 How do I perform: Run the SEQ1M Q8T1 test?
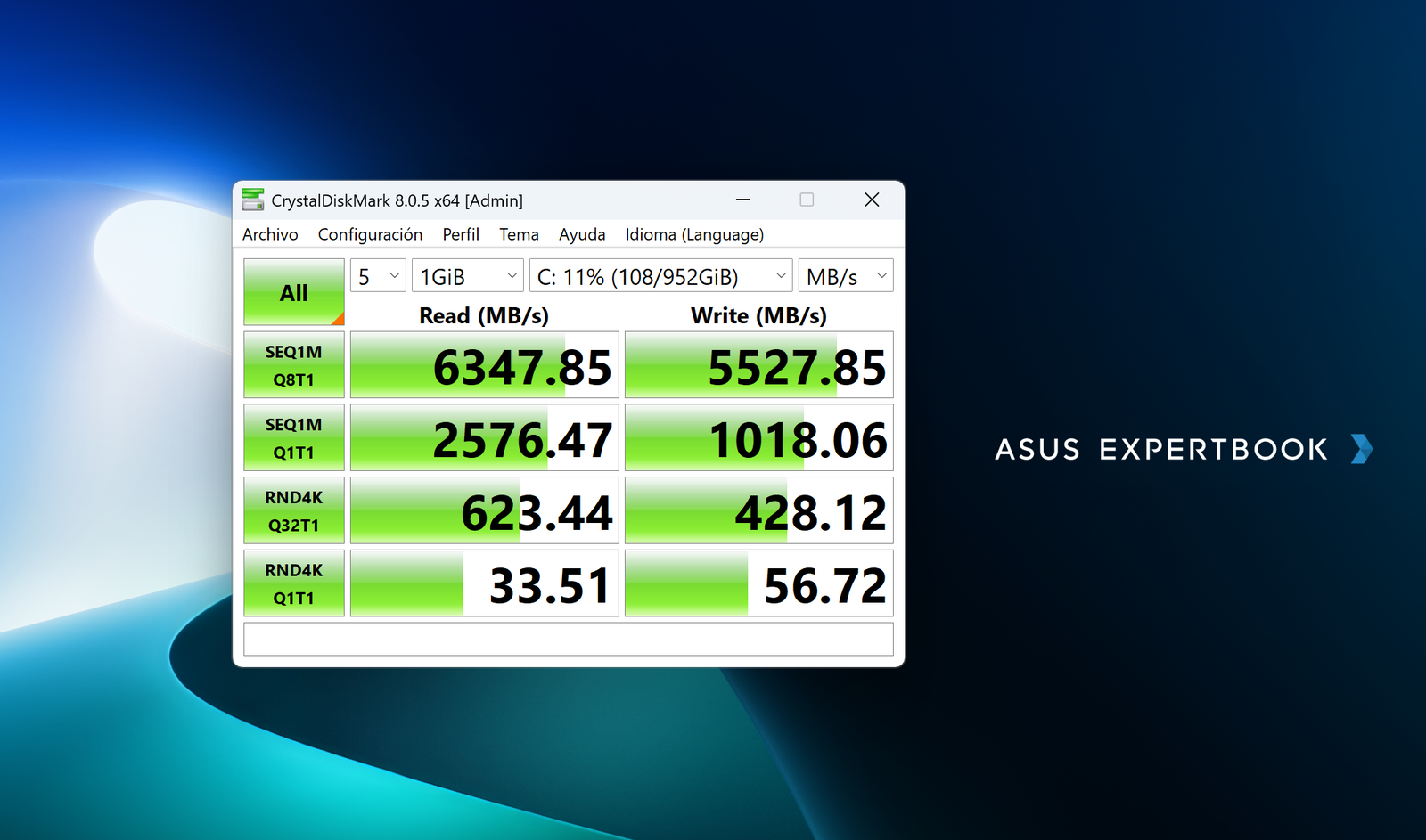click(x=293, y=364)
